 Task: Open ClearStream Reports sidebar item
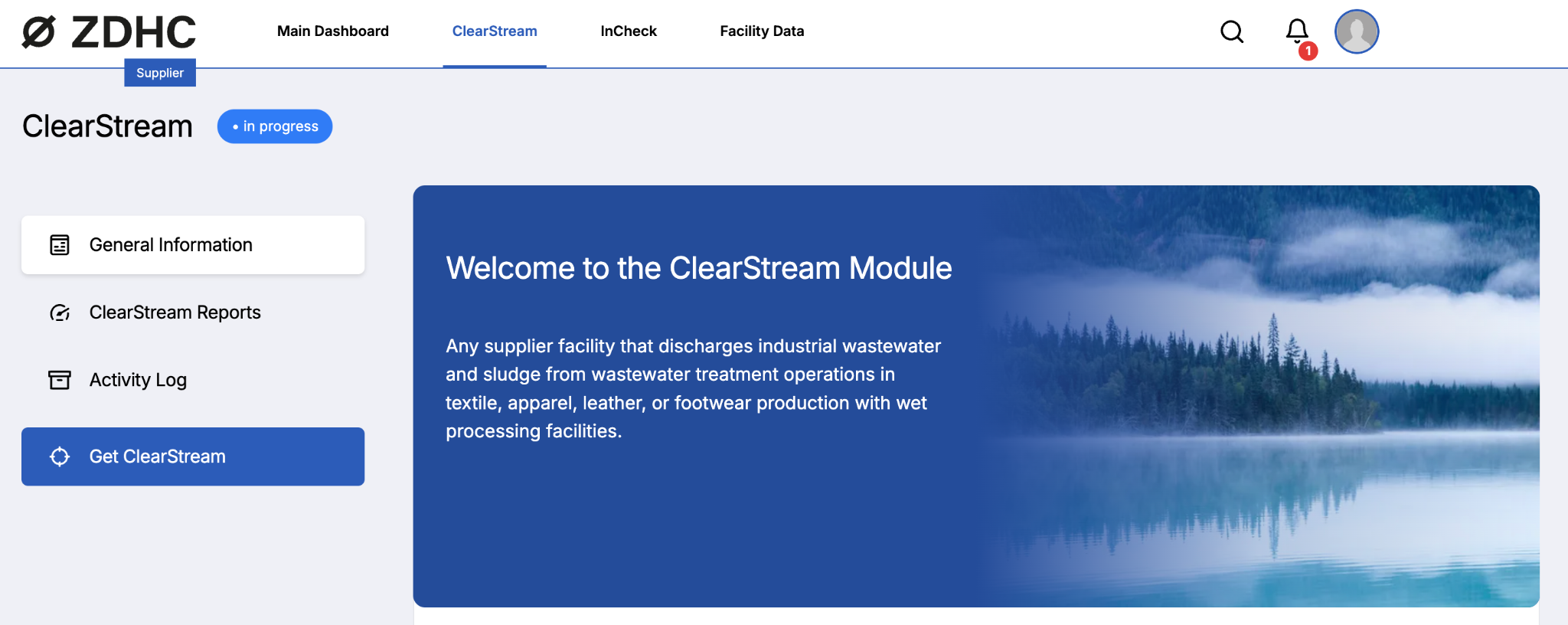[193, 312]
